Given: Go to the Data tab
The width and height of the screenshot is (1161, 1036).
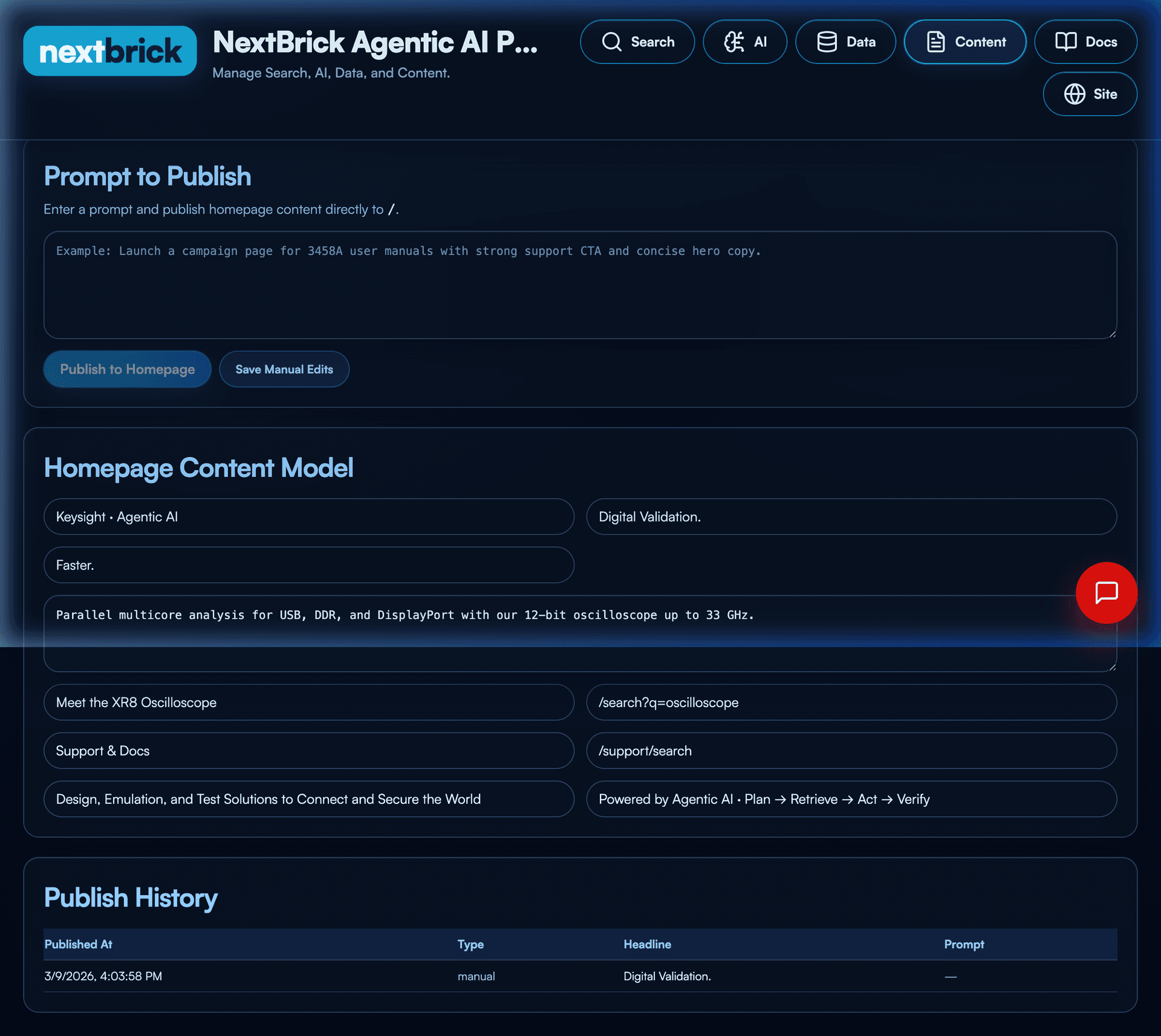Looking at the screenshot, I should coord(845,42).
